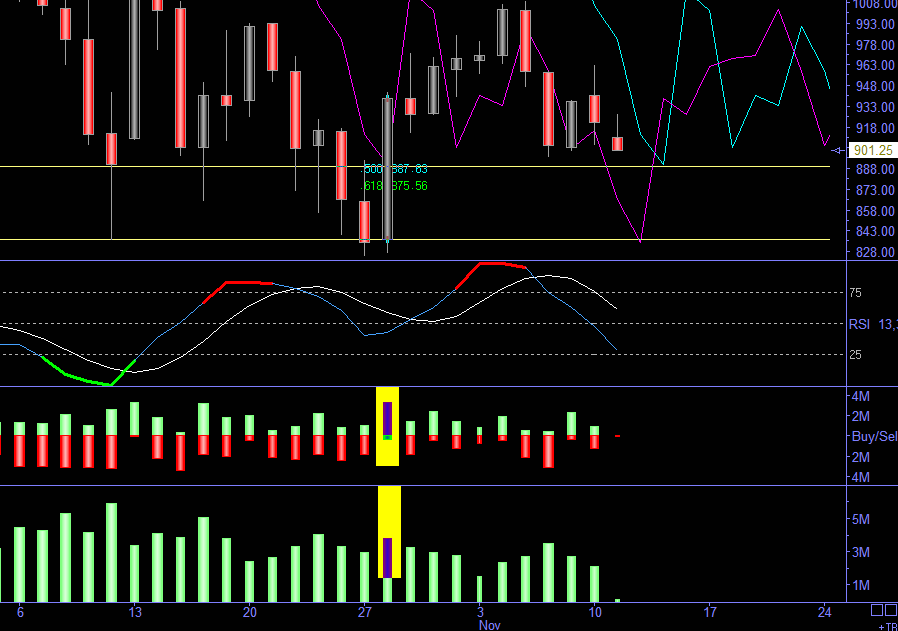Click the yellow highlighted bar in Buy/Sell panel

[x=387, y=427]
